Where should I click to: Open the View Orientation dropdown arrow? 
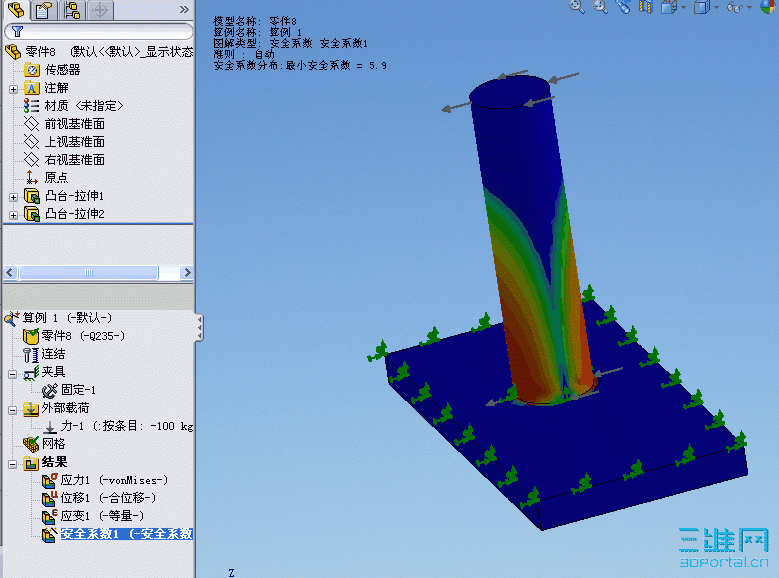(684, 7)
